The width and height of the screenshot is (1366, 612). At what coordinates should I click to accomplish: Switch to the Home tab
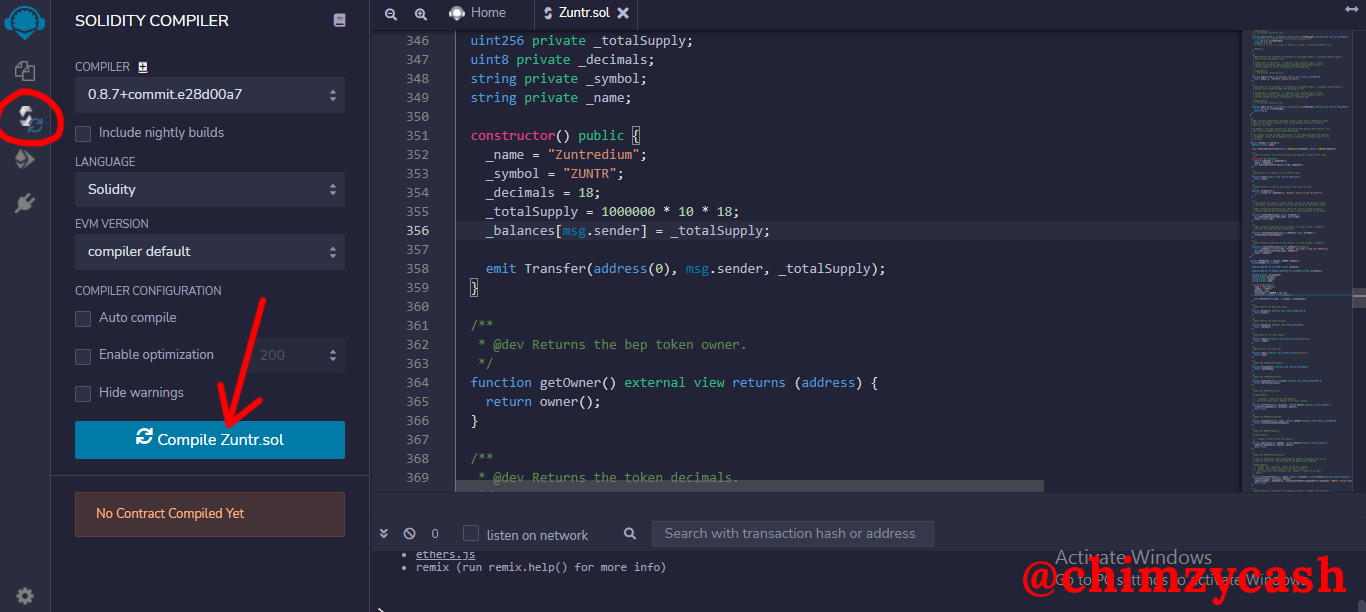(477, 13)
